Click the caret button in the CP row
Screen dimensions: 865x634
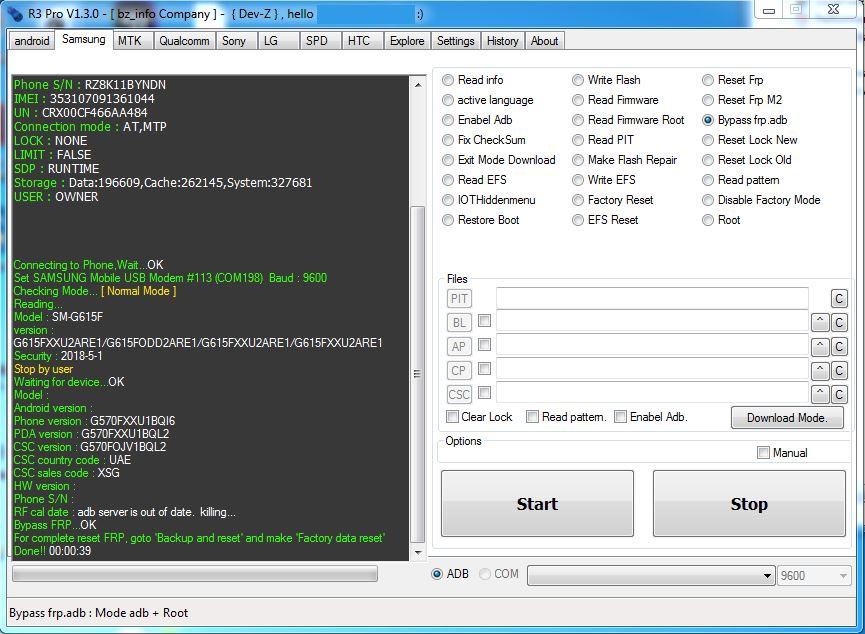click(x=820, y=370)
